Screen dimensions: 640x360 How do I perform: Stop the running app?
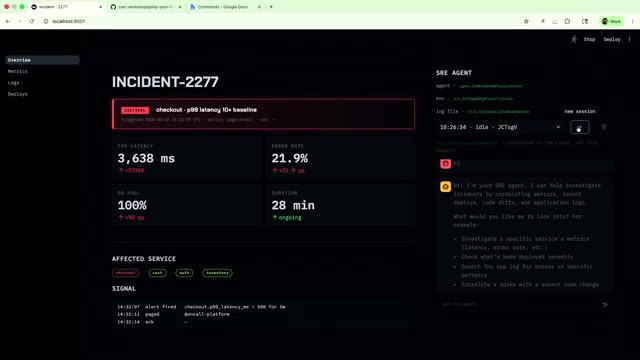(589, 39)
